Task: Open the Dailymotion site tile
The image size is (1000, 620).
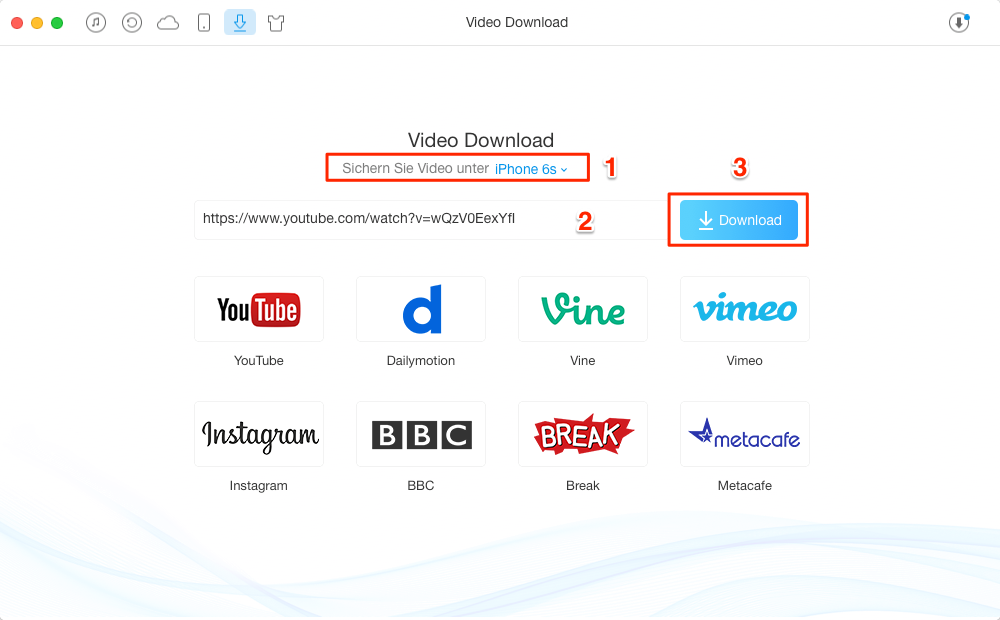Action: [x=421, y=309]
